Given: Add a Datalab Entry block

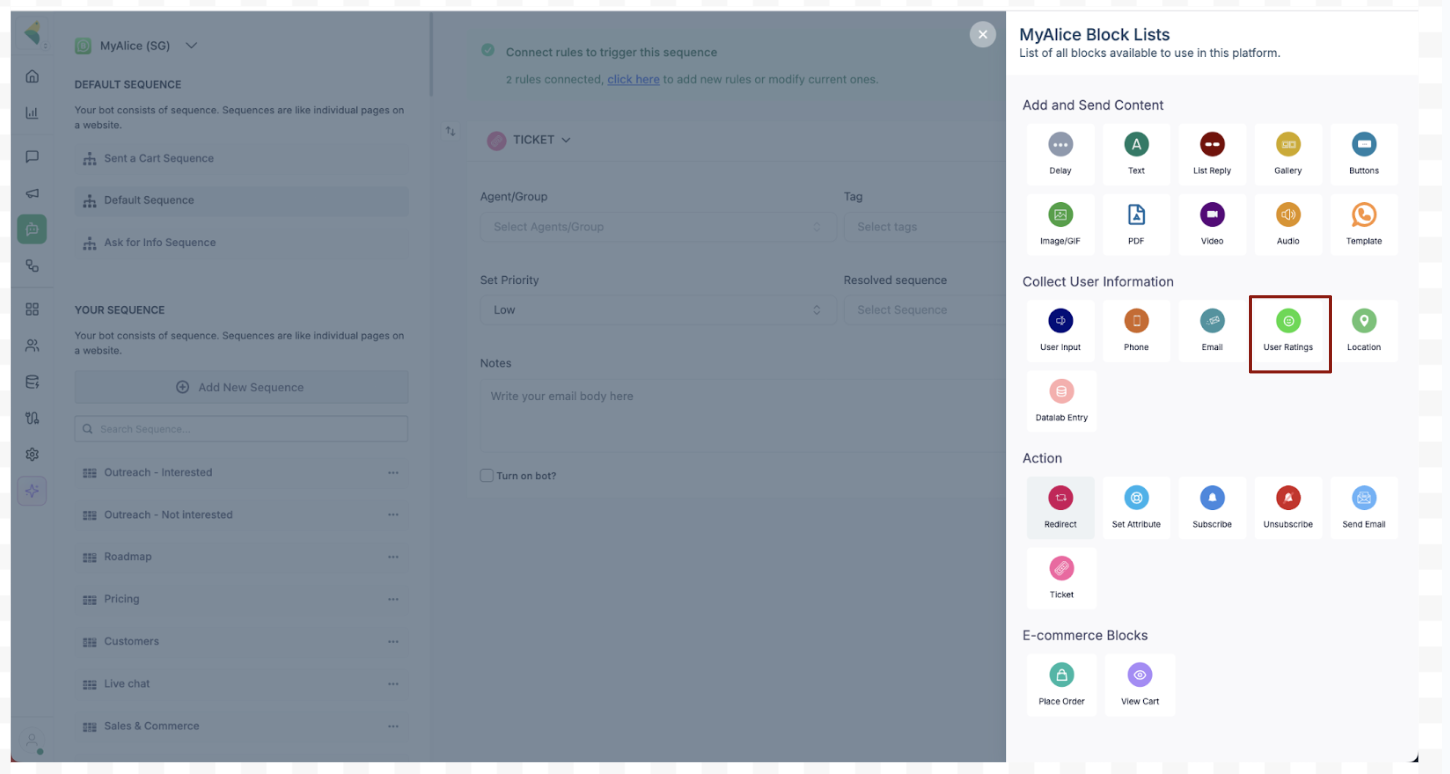Looking at the screenshot, I should [x=1061, y=401].
